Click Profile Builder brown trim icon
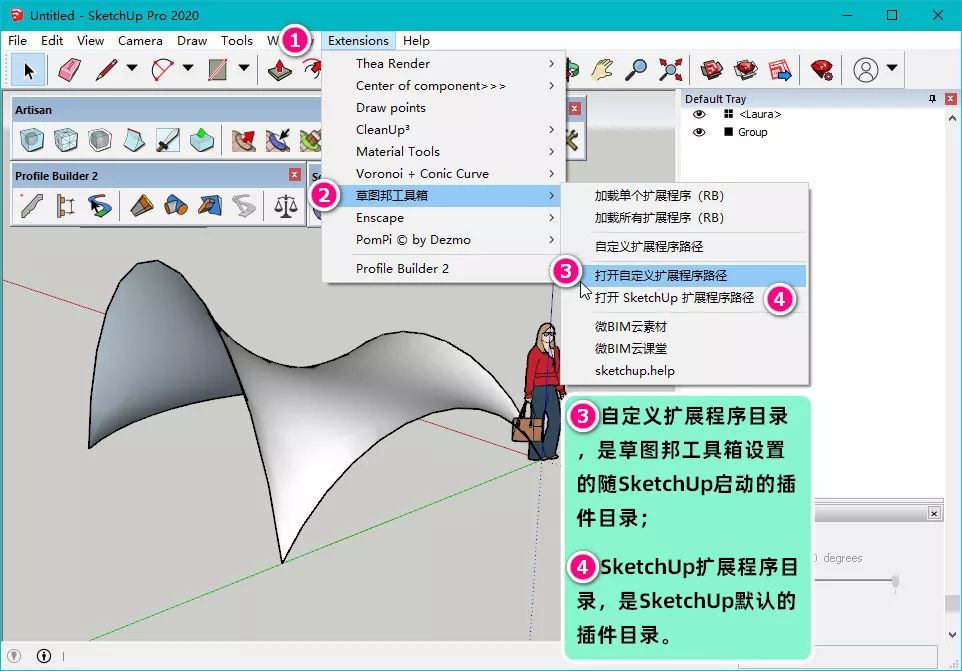The width and height of the screenshot is (962, 671). click(x=141, y=205)
